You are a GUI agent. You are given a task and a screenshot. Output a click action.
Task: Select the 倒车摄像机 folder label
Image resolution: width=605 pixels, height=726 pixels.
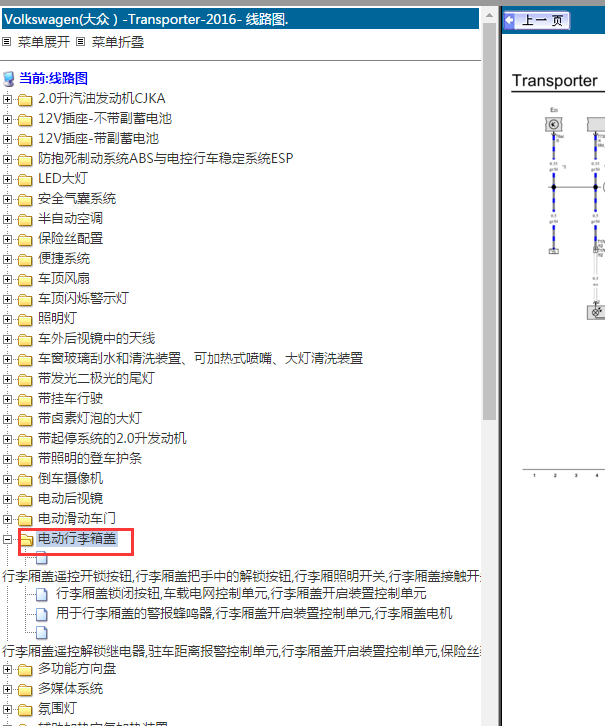[70, 478]
